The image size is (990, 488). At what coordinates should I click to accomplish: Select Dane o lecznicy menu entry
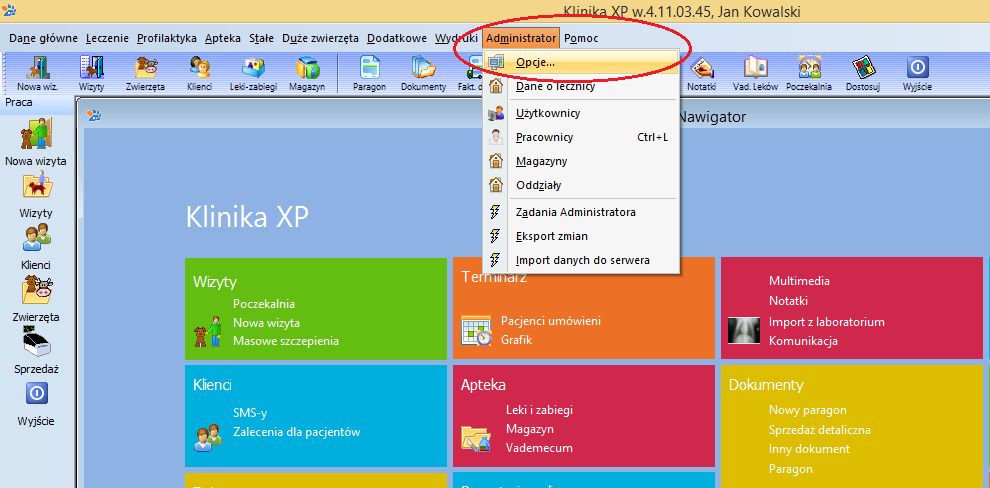pyautogui.click(x=581, y=86)
